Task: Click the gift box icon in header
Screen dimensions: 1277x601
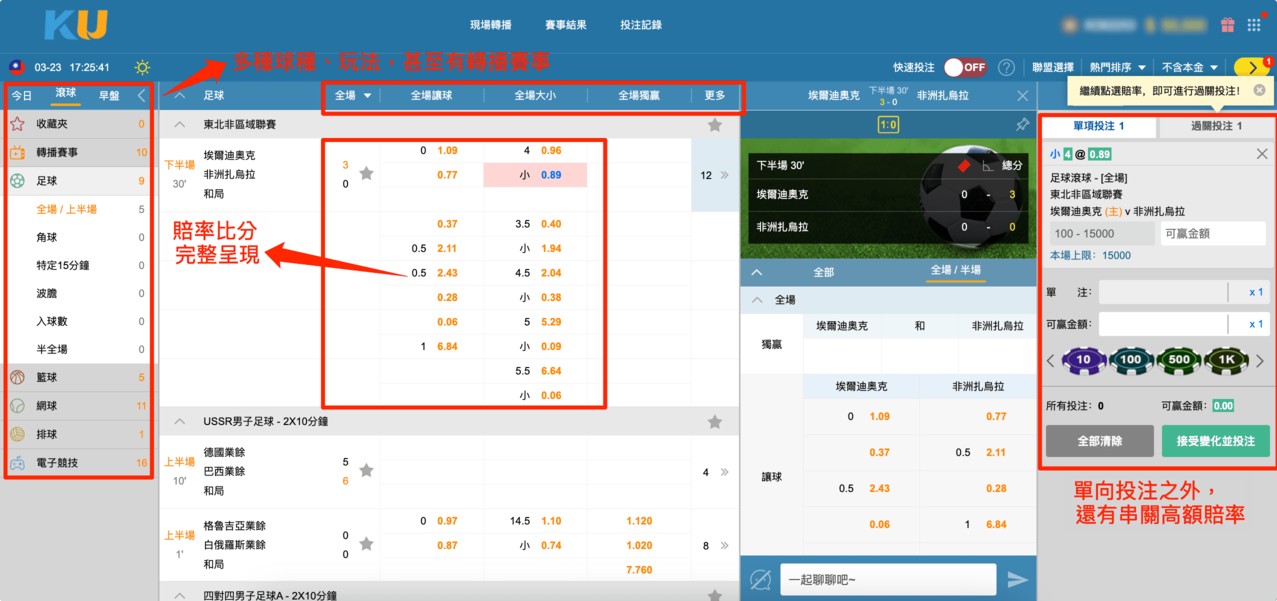Action: click(1227, 25)
